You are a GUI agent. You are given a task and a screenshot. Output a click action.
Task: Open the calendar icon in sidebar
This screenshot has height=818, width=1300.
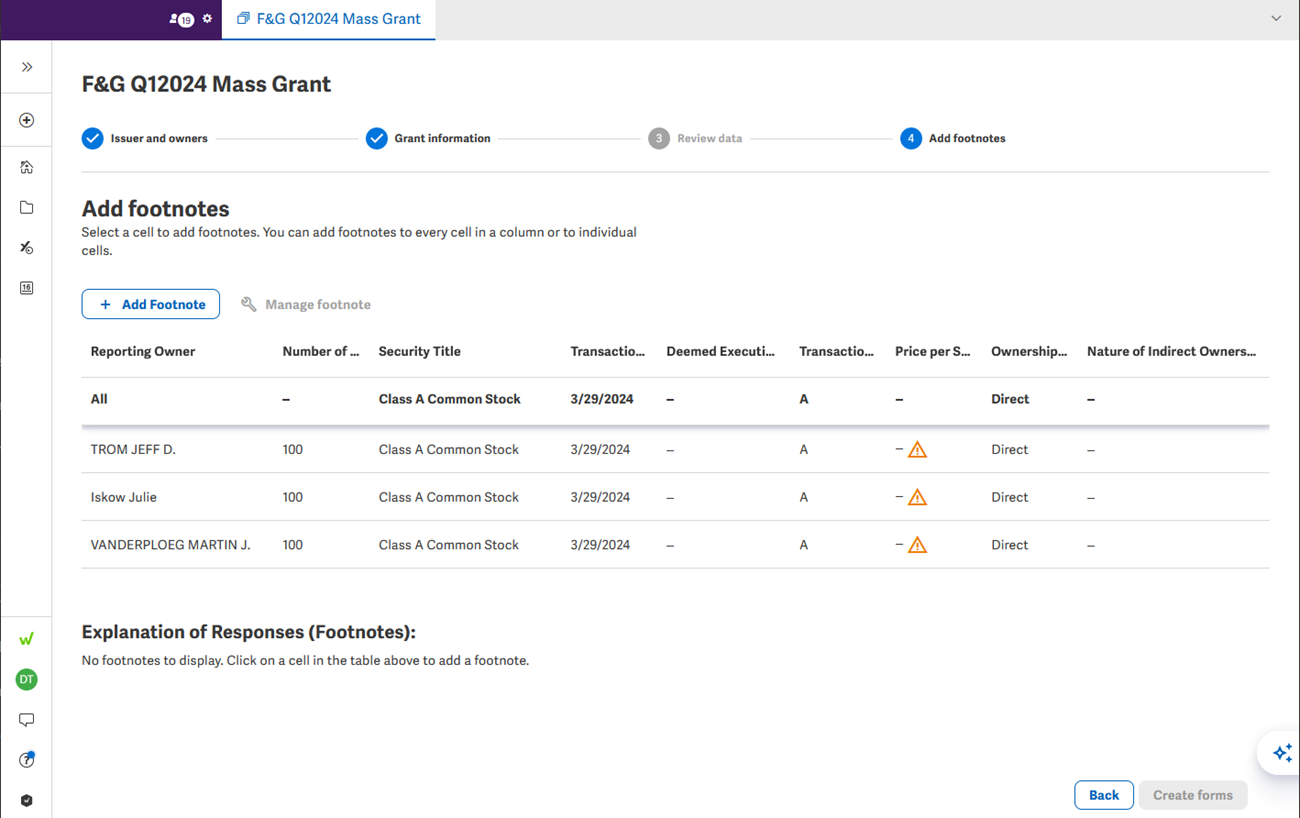pyautogui.click(x=27, y=288)
